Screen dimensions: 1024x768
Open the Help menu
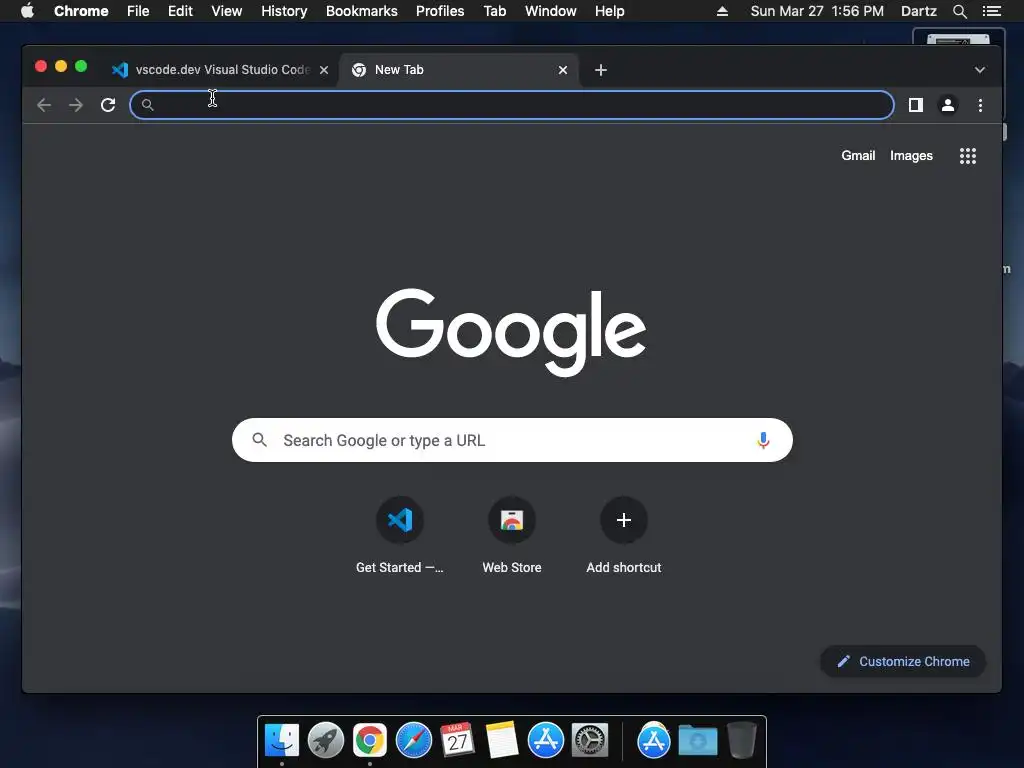coord(609,11)
